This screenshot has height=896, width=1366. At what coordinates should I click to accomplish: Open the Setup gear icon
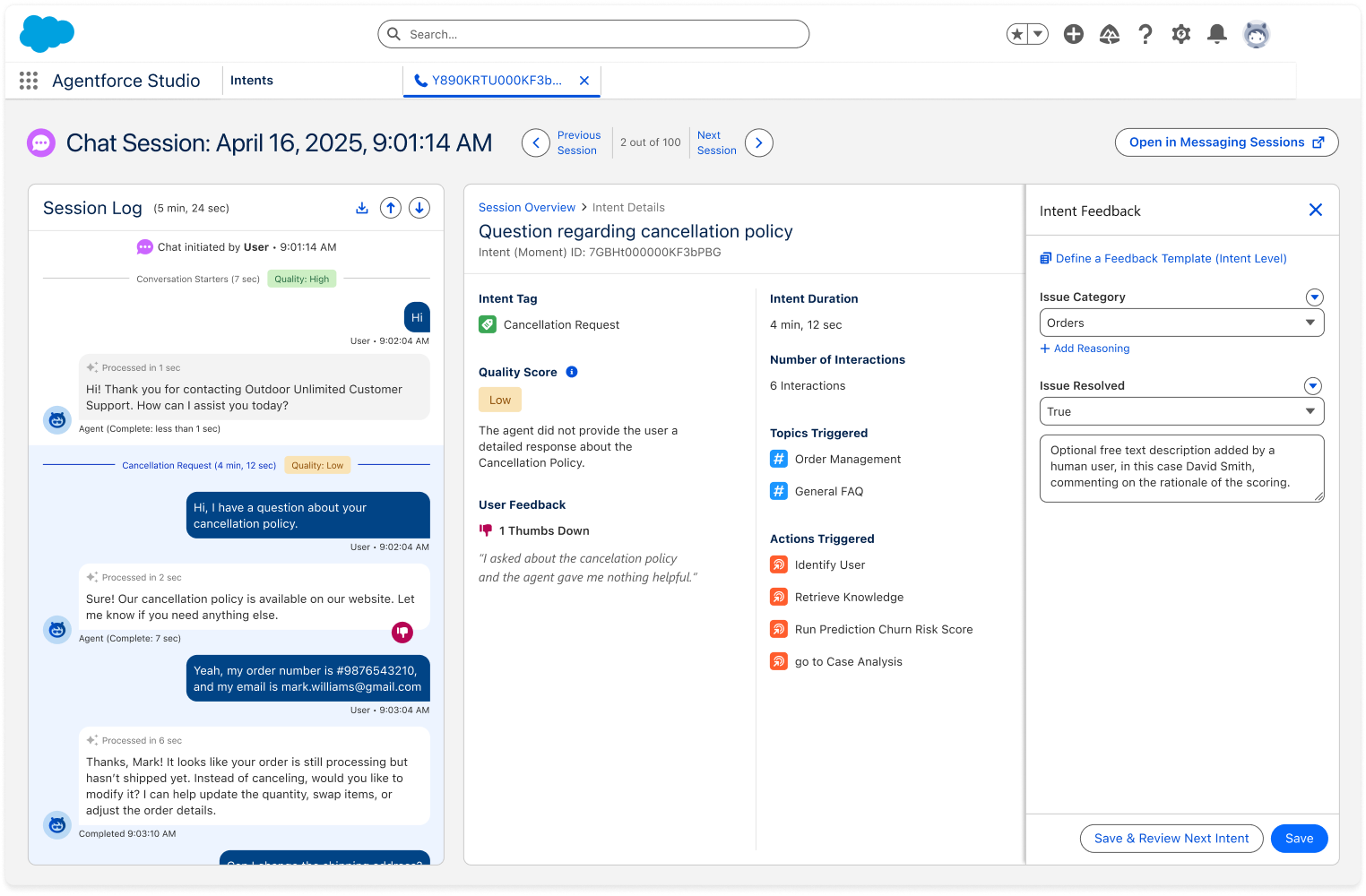1181,34
